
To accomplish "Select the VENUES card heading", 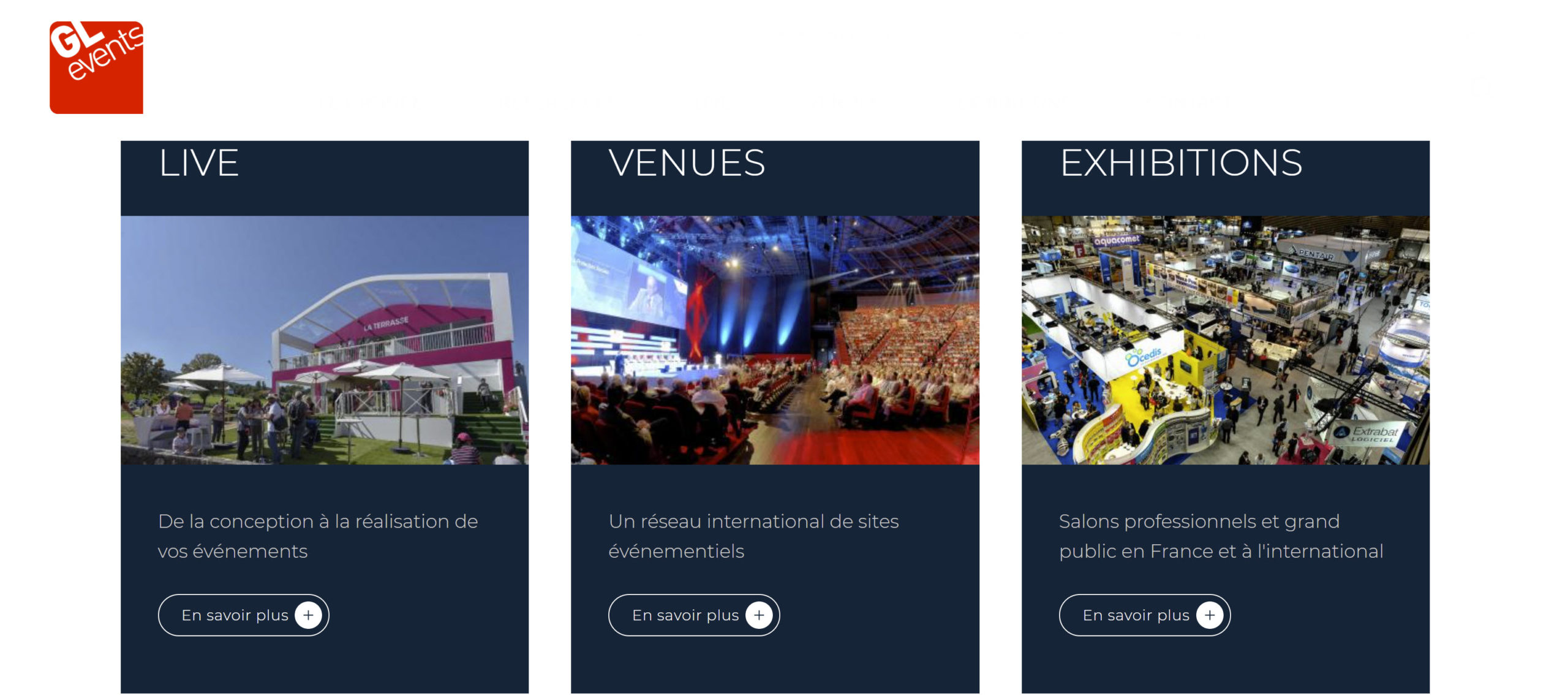I will tap(687, 164).
